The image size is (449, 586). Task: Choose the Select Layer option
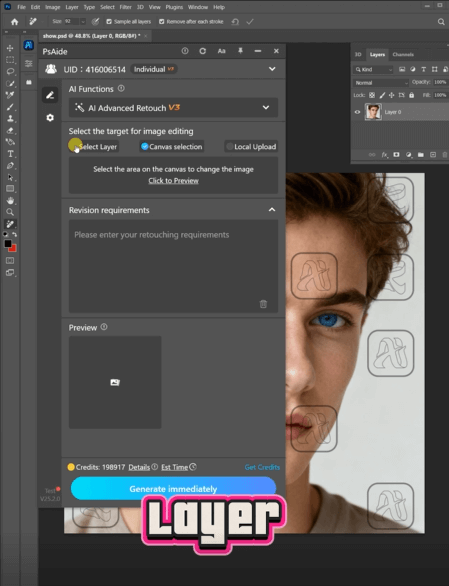[93, 146]
